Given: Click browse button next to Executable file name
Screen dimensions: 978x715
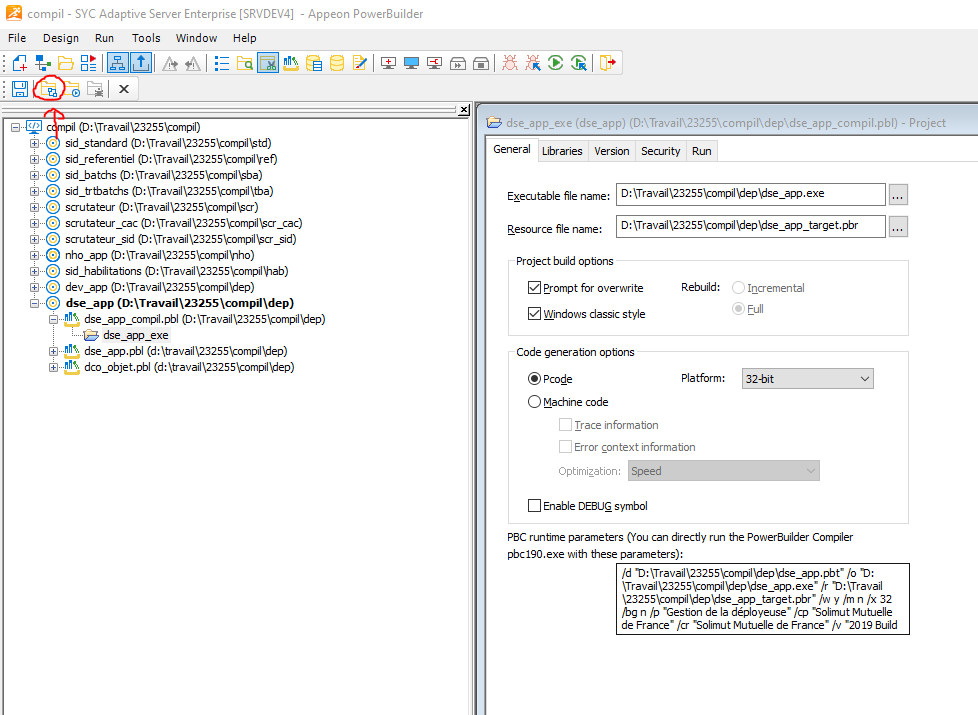Looking at the screenshot, I should coord(898,194).
